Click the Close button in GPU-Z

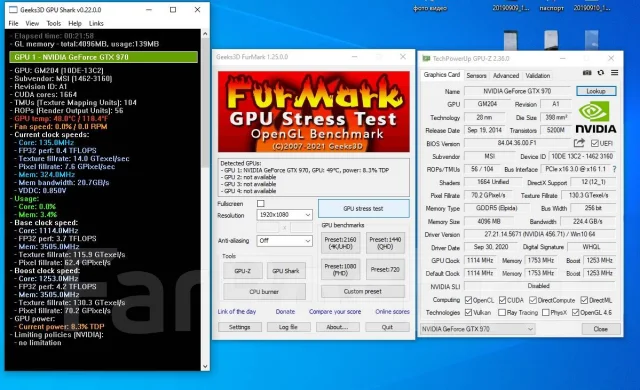[x=601, y=329]
